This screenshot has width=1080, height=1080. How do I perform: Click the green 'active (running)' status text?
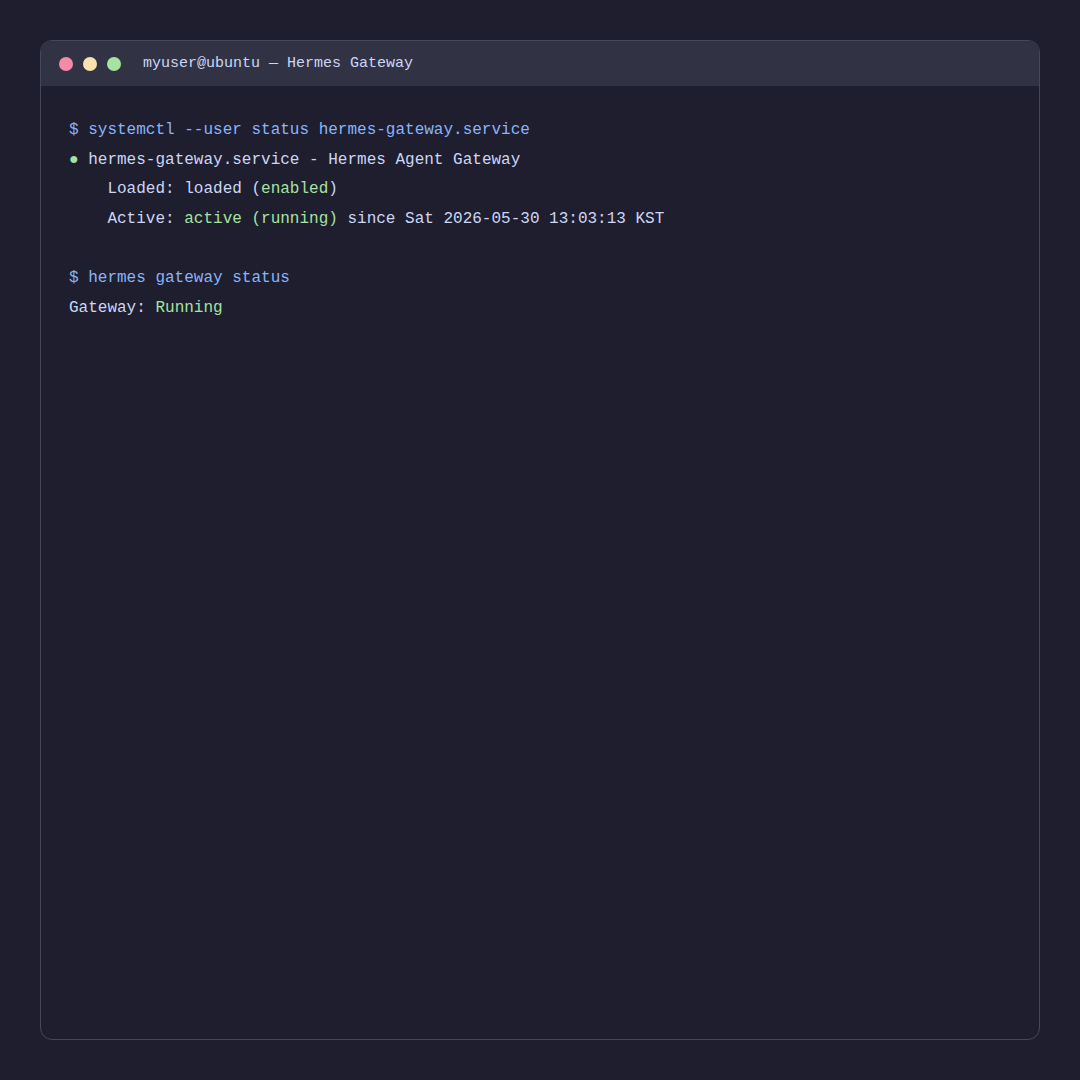pos(261,218)
